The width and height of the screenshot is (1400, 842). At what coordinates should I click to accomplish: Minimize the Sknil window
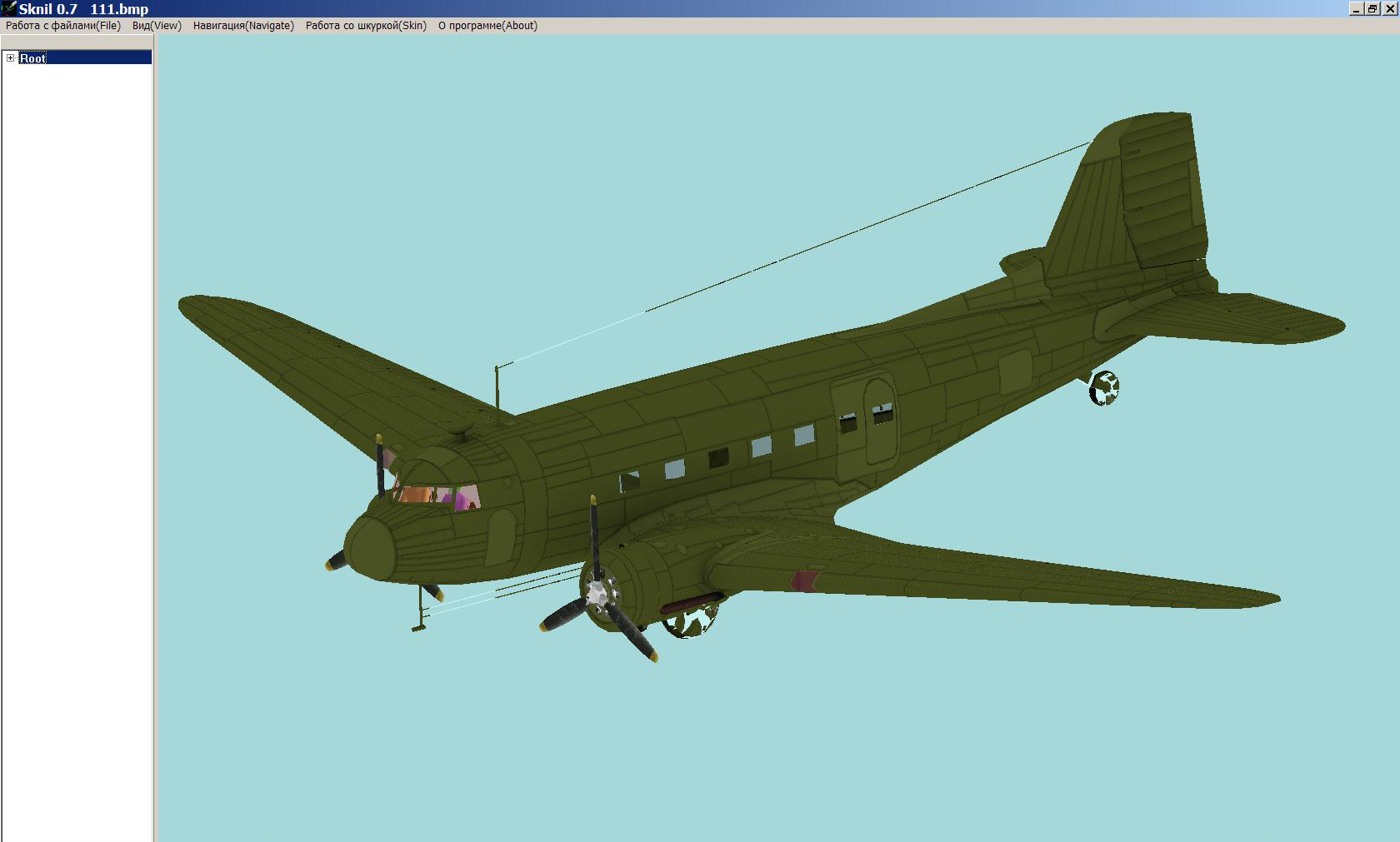coord(1356,9)
